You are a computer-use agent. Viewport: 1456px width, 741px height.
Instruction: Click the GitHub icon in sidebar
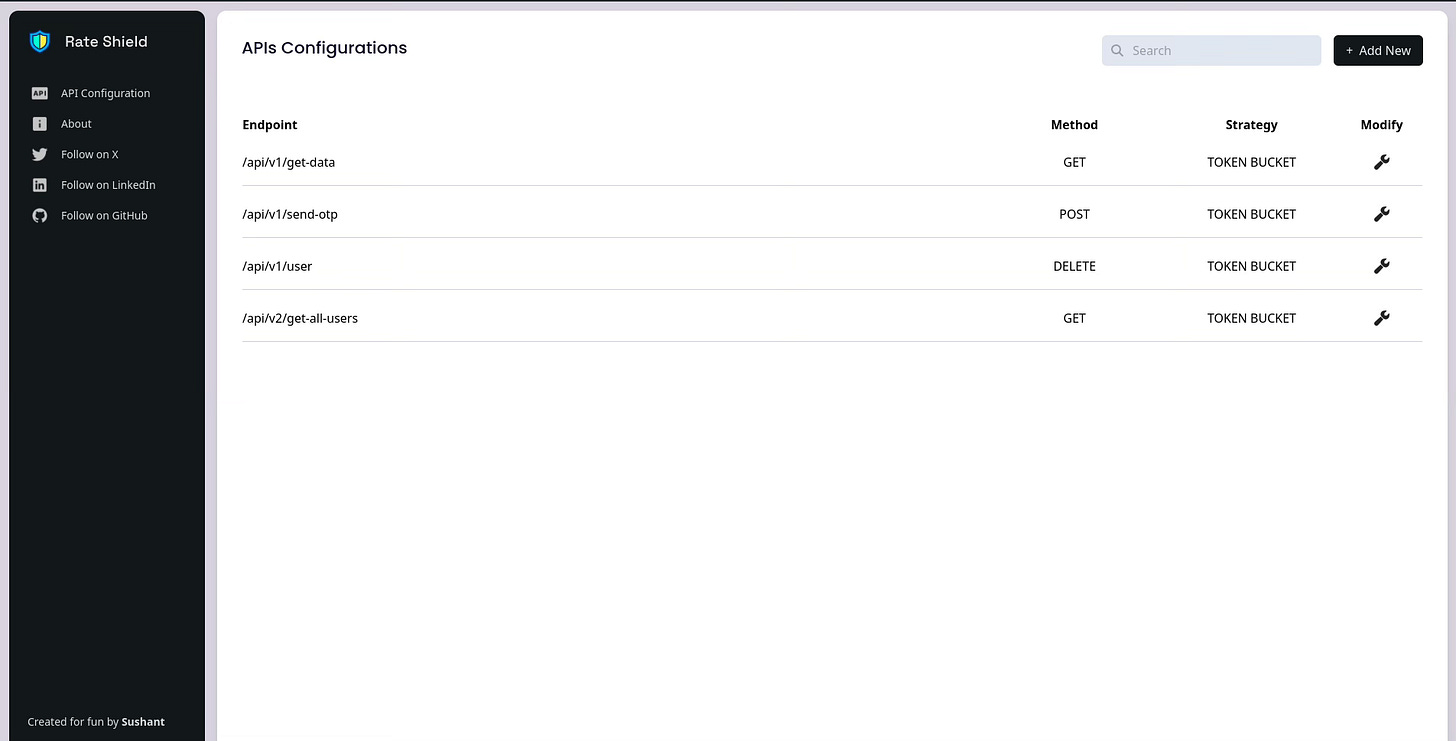(40, 215)
